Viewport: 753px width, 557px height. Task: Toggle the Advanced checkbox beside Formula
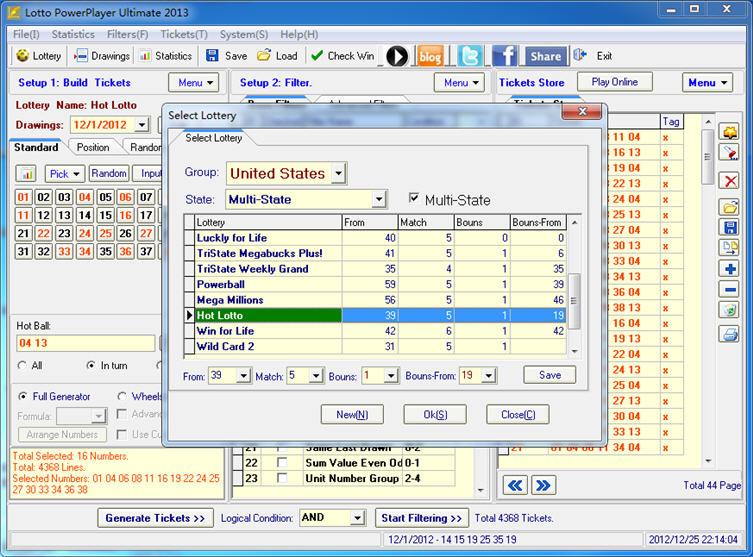(122, 414)
